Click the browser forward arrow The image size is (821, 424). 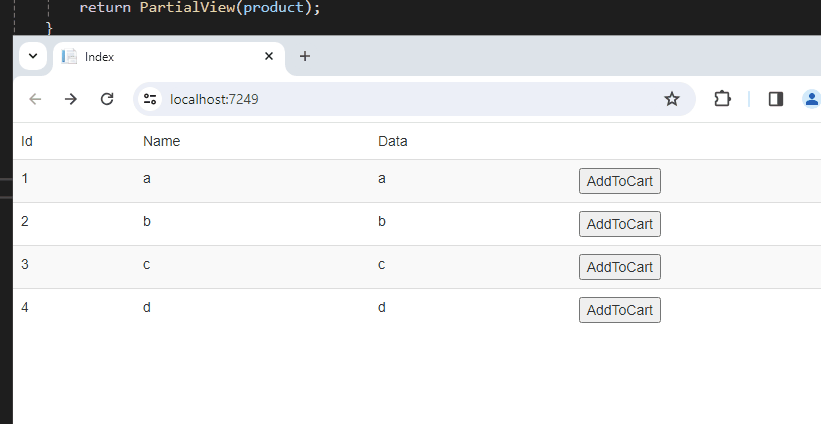pos(71,99)
